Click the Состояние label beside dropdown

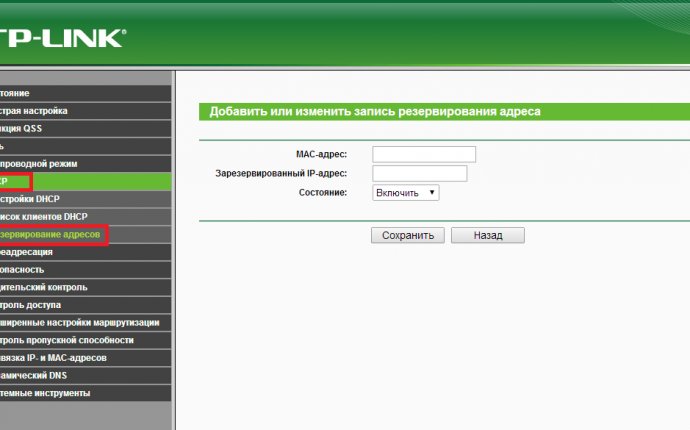pos(323,192)
